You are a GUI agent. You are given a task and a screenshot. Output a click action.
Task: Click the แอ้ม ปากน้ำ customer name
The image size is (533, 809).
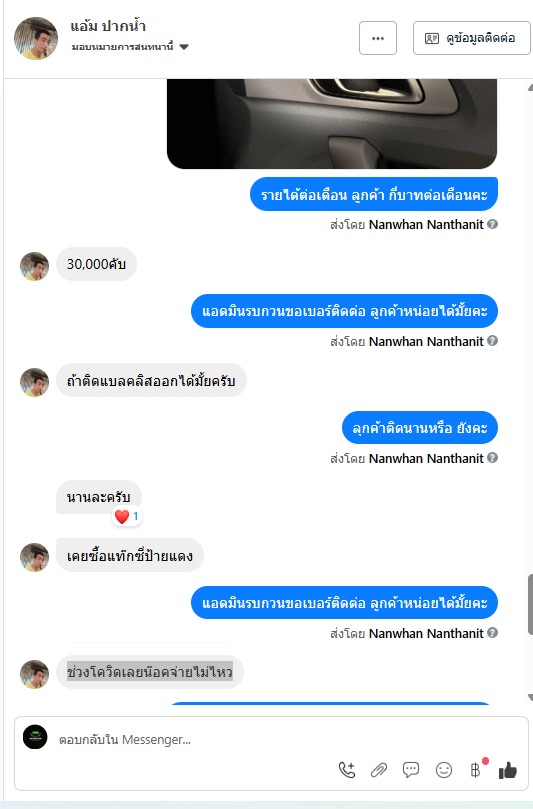[x=108, y=26]
